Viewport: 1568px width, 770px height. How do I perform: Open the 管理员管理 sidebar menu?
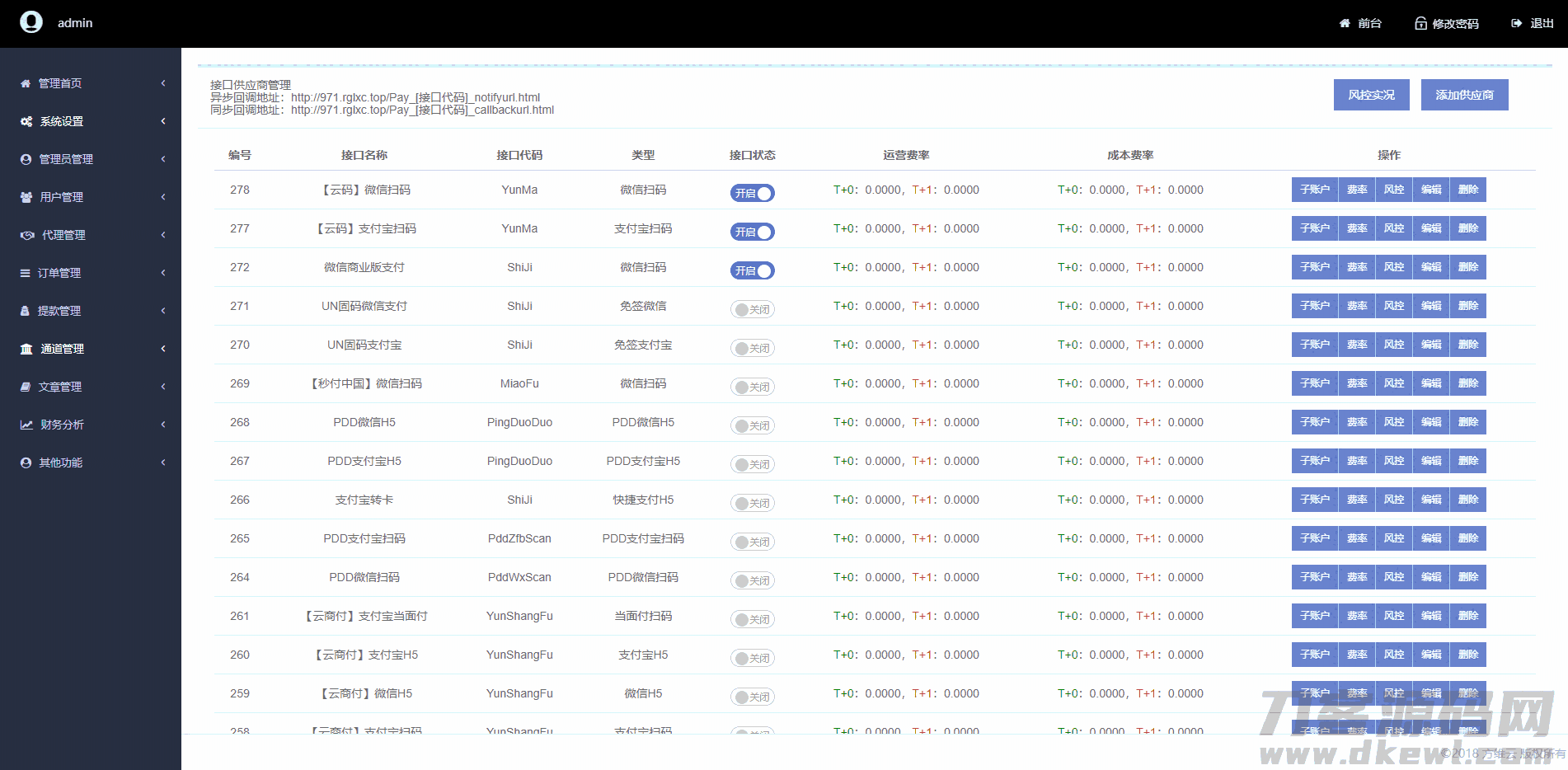coord(66,159)
